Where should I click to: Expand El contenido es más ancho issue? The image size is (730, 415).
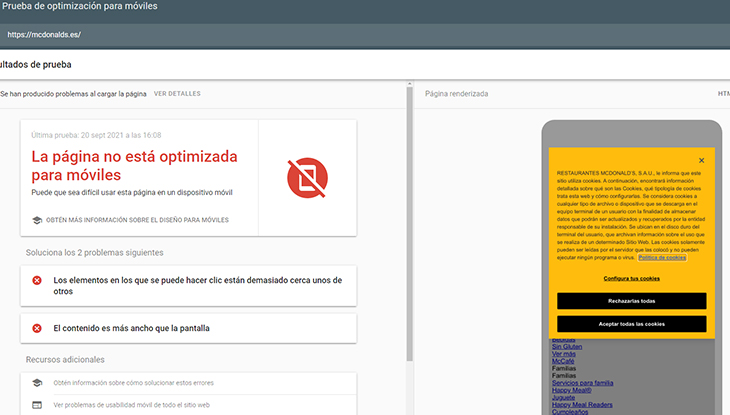[x=189, y=328]
